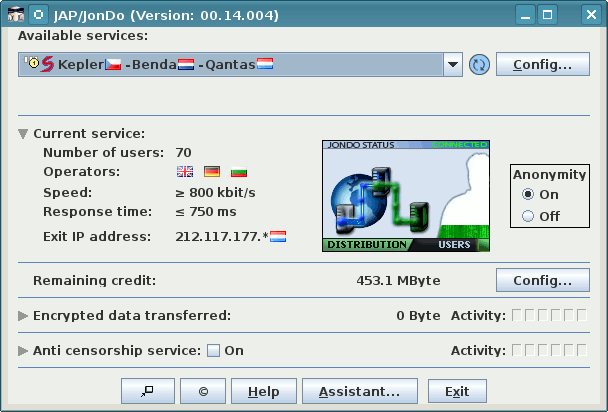Click the Encrypted data Activity indicator bar
The image size is (608, 412).
(x=549, y=315)
